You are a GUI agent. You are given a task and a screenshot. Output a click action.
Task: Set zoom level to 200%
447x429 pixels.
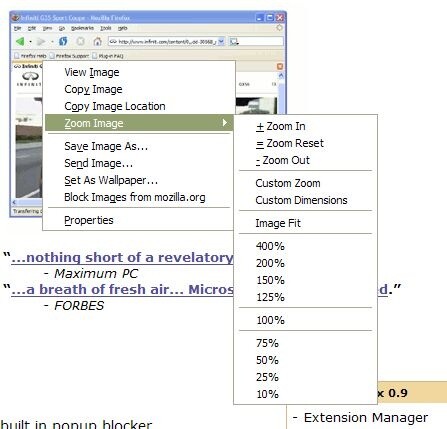(x=270, y=263)
